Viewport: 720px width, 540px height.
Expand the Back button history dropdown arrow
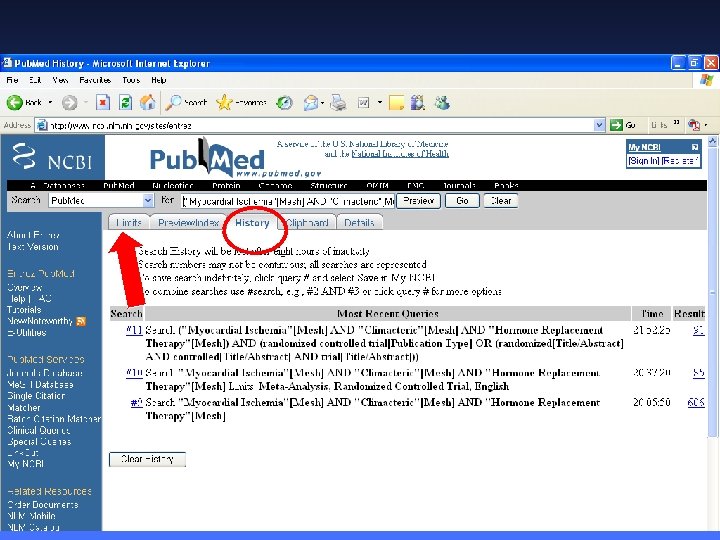[x=50, y=102]
